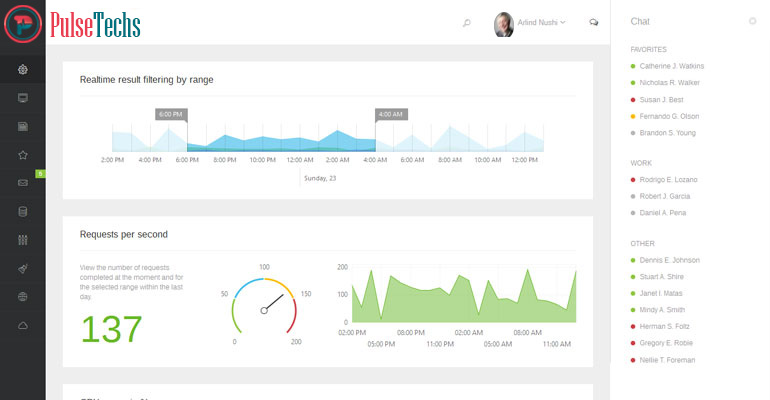Image resolution: width=770 pixels, height=400 pixels.
Task: Click the 4:00 AM range handle
Action: 390,115
